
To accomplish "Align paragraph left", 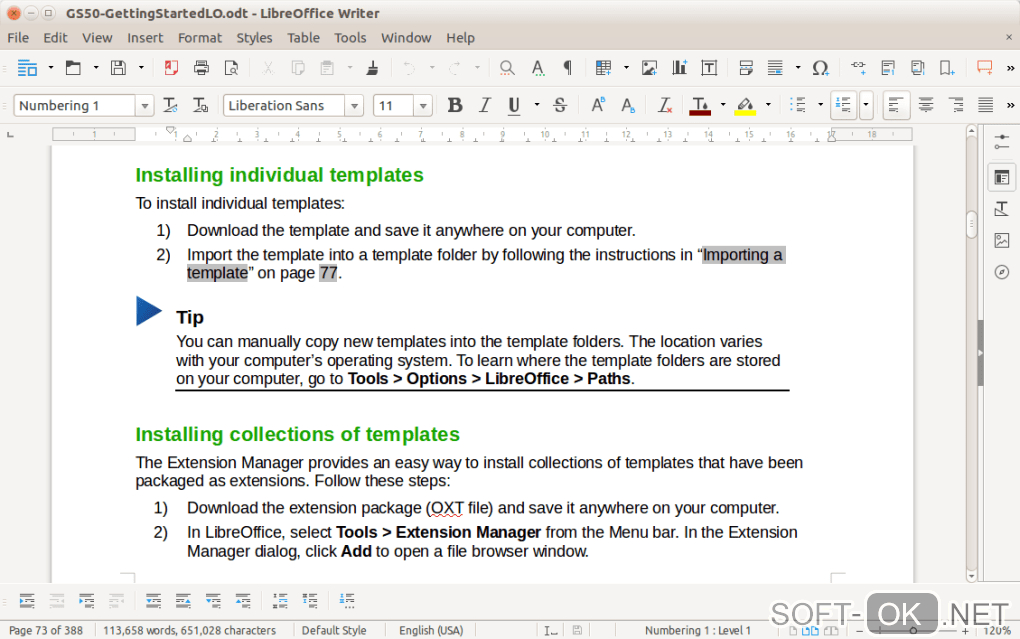I will pyautogui.click(x=896, y=105).
